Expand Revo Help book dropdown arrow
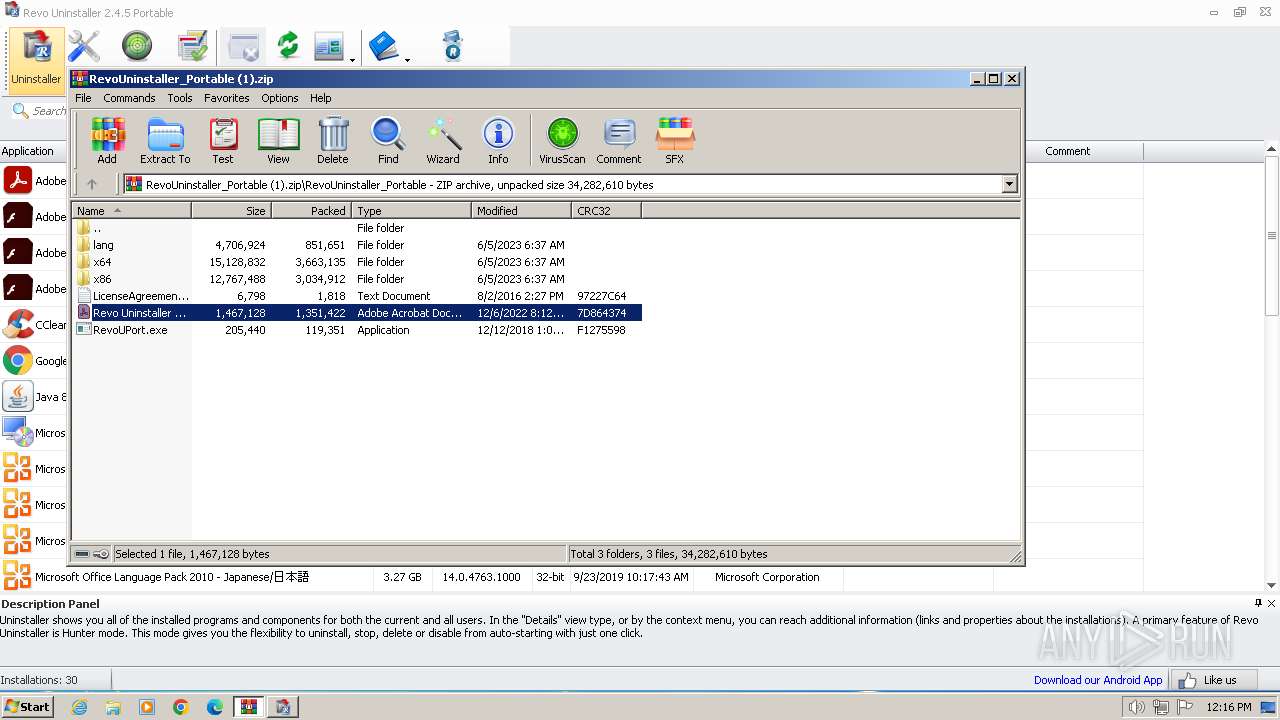This screenshot has width=1280, height=720. click(x=407, y=60)
